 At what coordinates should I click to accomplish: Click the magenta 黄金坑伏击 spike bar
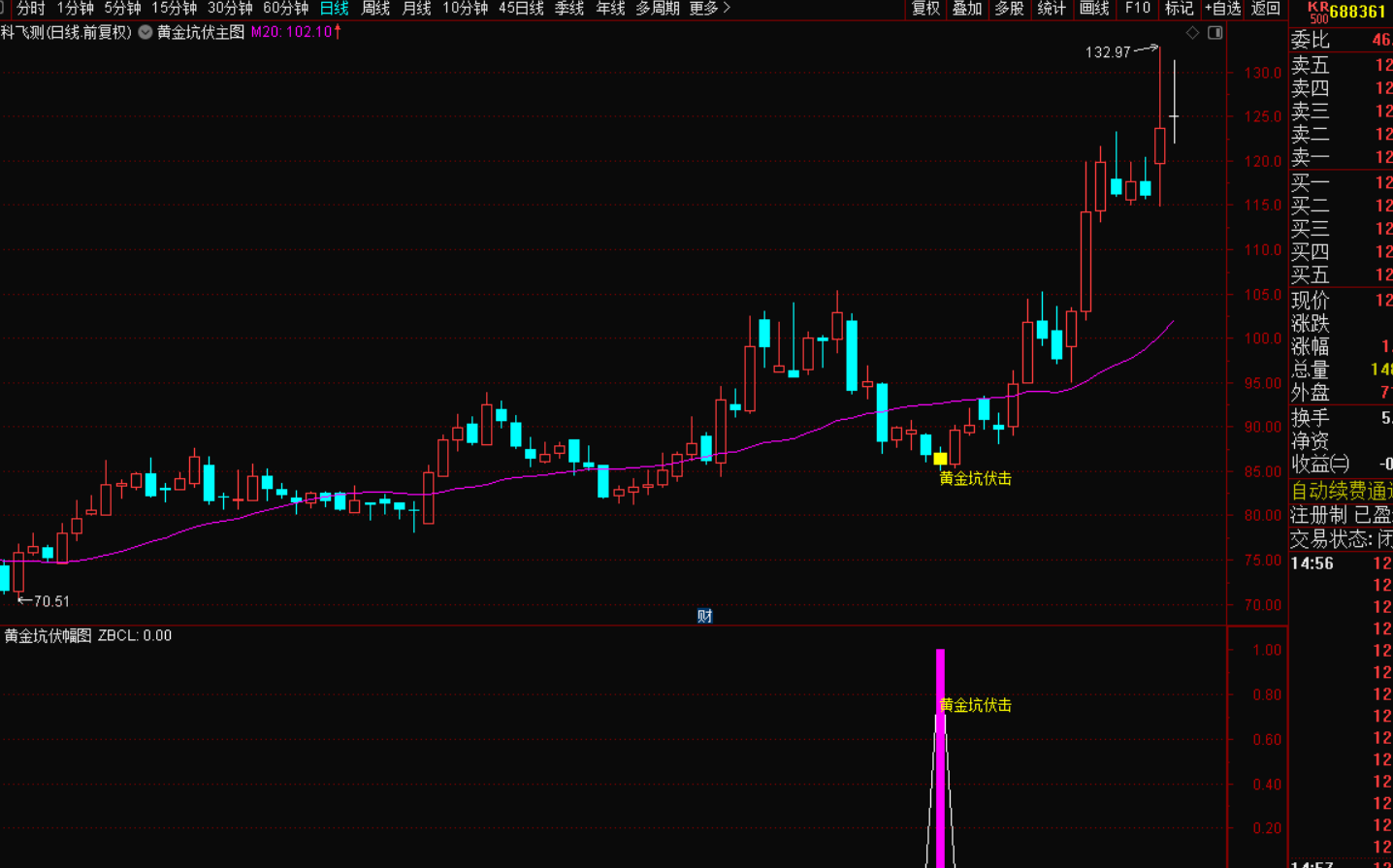pyautogui.click(x=940, y=756)
